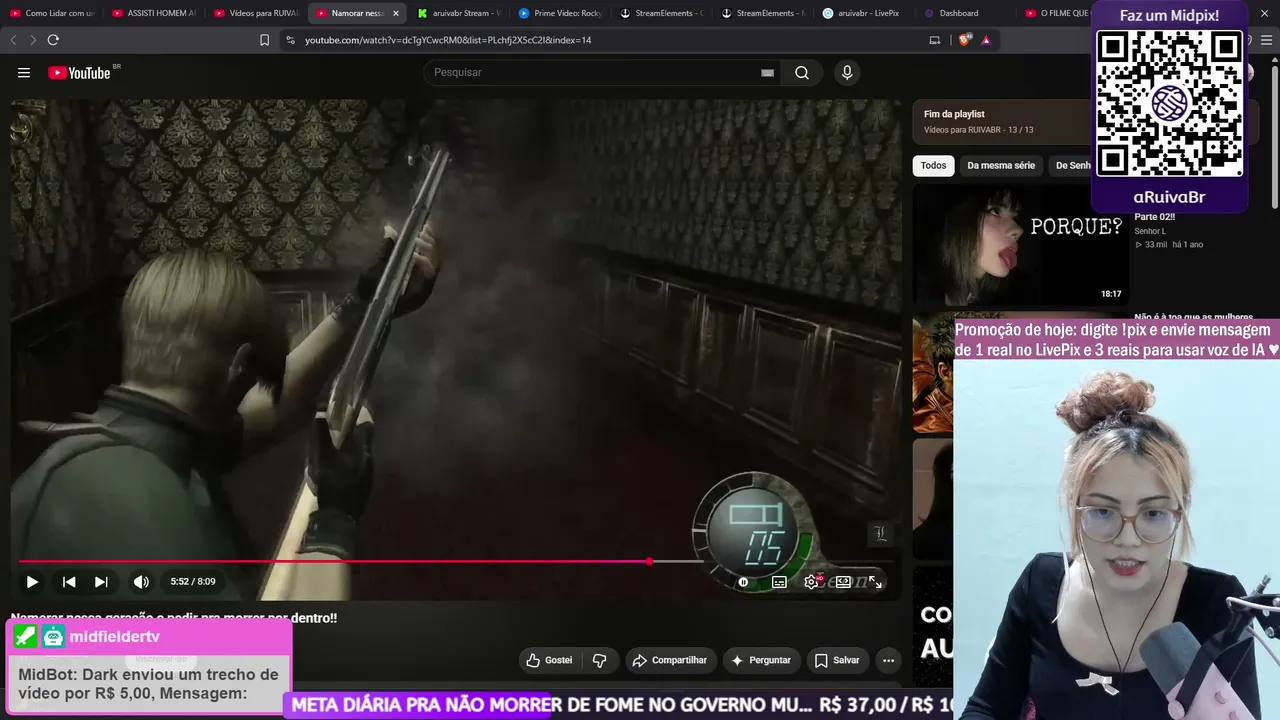Open the 'Fim da playlist' panel header
The image size is (1280, 720).
(x=954, y=114)
